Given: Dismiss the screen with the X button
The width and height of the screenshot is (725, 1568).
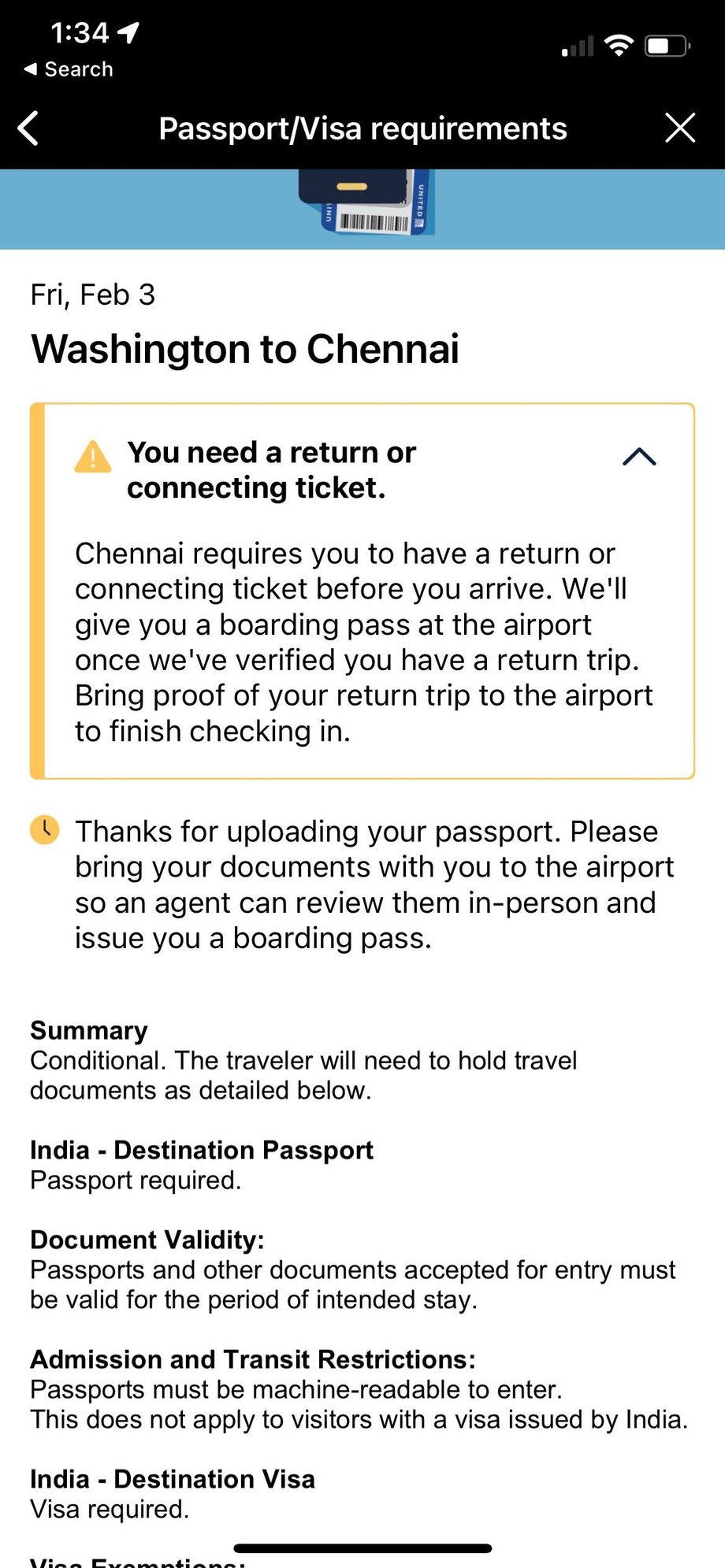Looking at the screenshot, I should [x=680, y=128].
